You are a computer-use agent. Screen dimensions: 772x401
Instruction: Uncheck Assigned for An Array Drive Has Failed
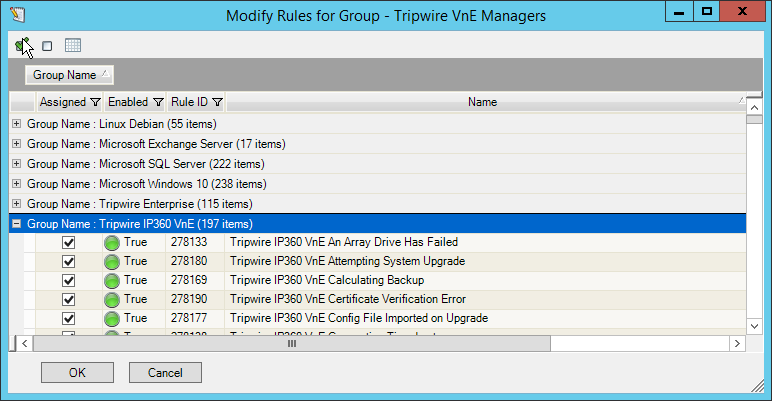tap(68, 242)
